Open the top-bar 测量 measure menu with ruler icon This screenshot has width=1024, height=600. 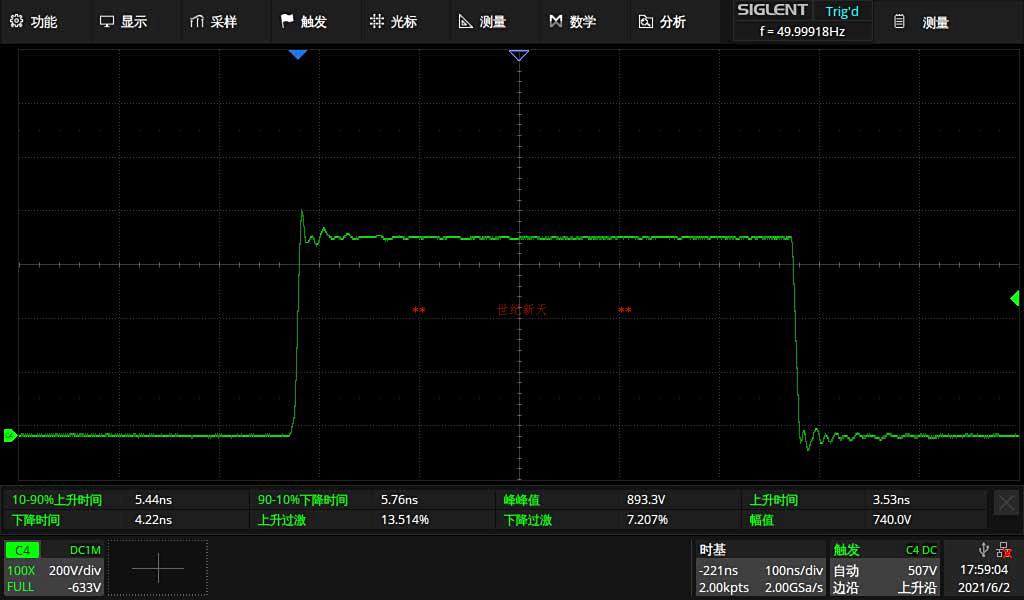click(x=483, y=22)
